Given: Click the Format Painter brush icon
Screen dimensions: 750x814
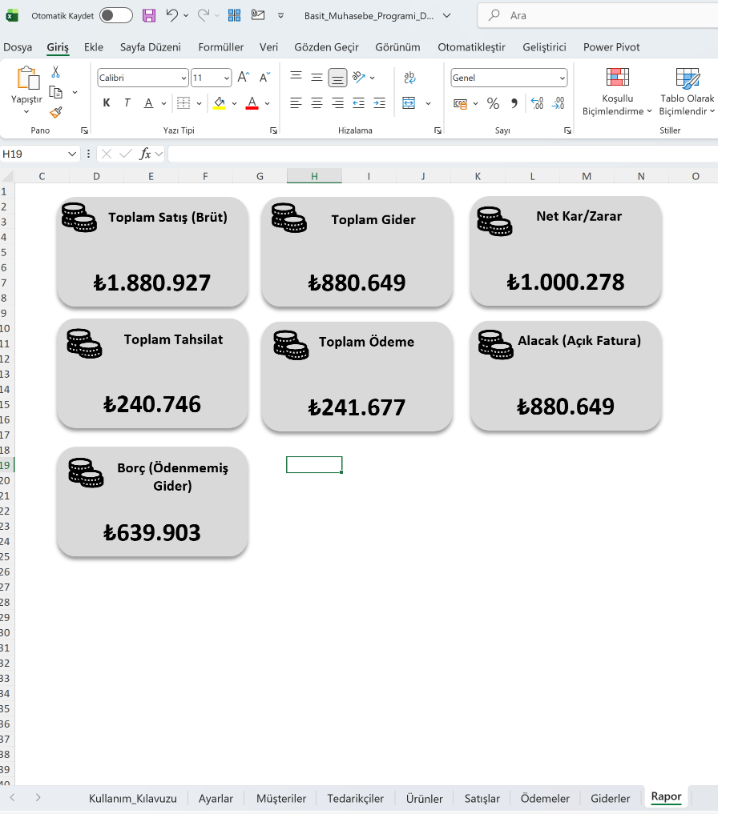Looking at the screenshot, I should (x=56, y=112).
